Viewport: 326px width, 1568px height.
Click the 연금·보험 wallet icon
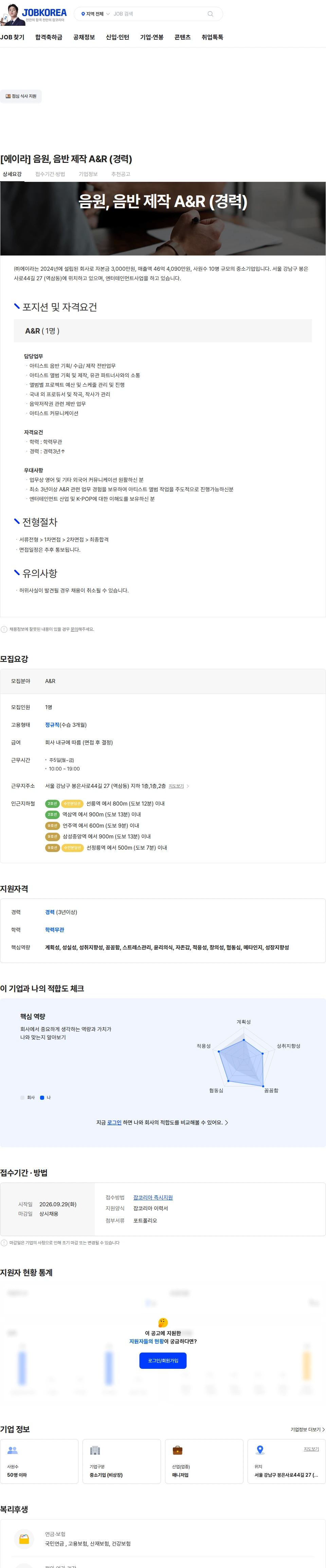24,1539
